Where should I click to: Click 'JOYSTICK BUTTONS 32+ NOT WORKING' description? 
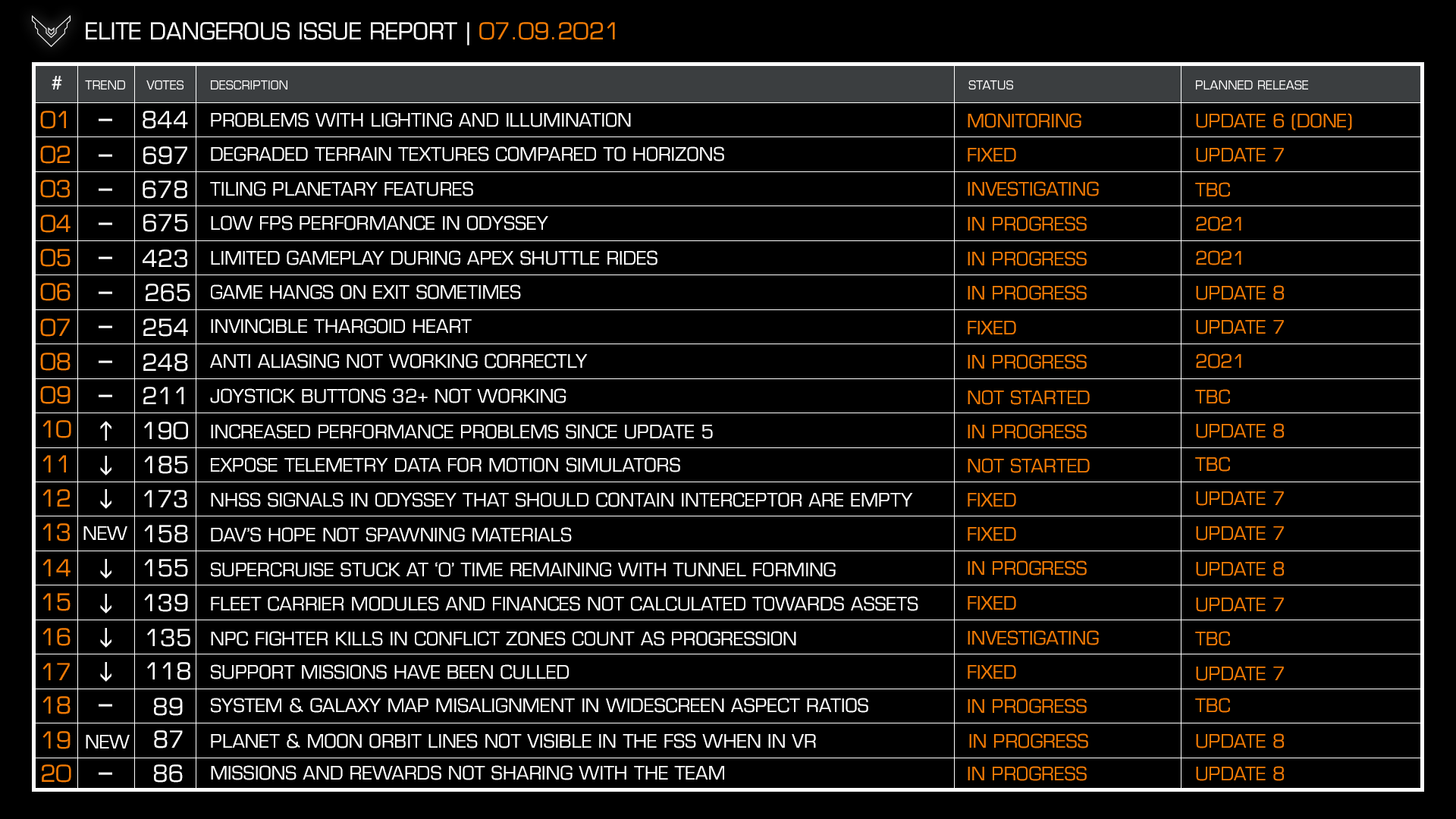tap(388, 396)
